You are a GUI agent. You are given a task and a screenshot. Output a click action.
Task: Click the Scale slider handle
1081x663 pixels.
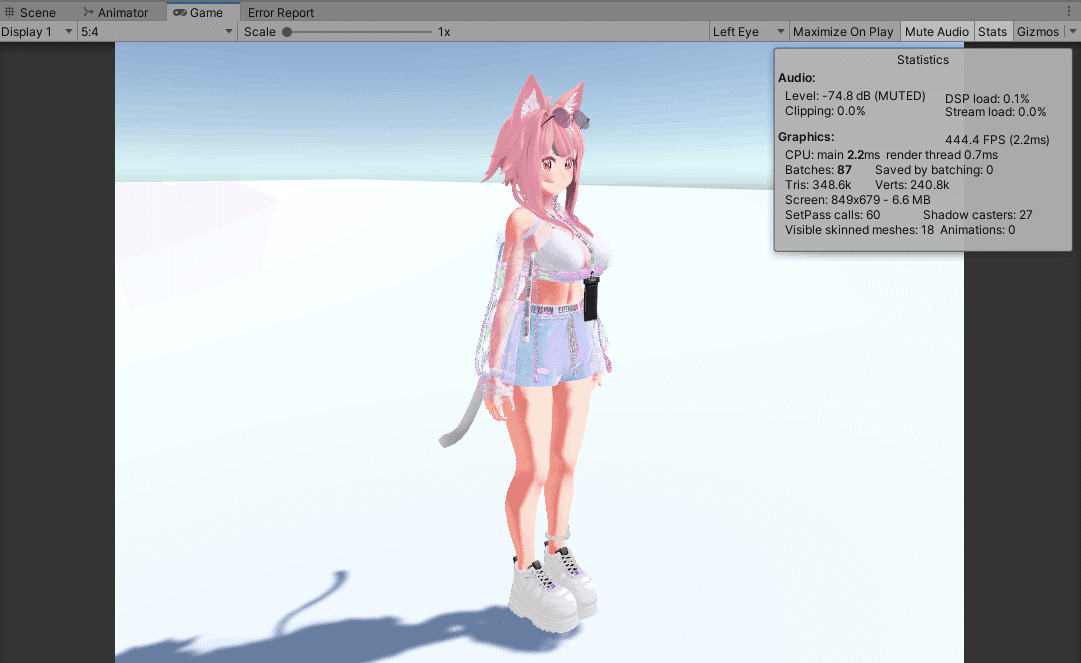coord(288,31)
